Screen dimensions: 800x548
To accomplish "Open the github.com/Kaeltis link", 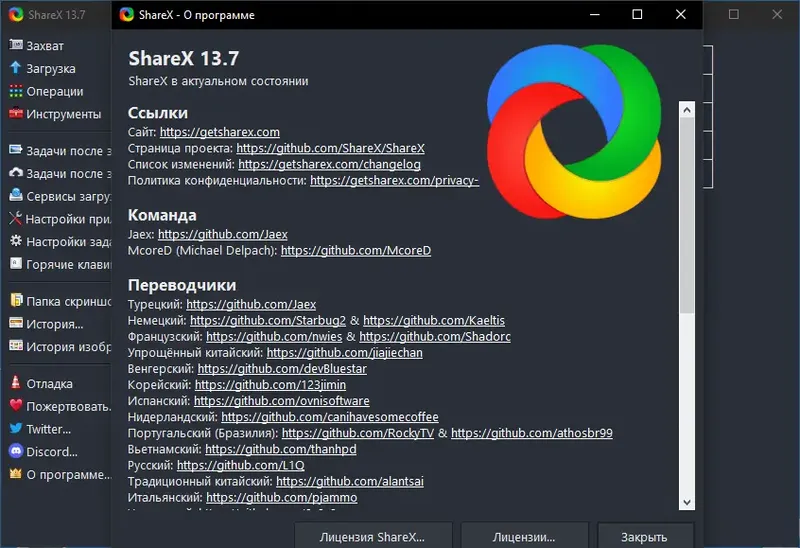I will pyautogui.click(x=434, y=320).
